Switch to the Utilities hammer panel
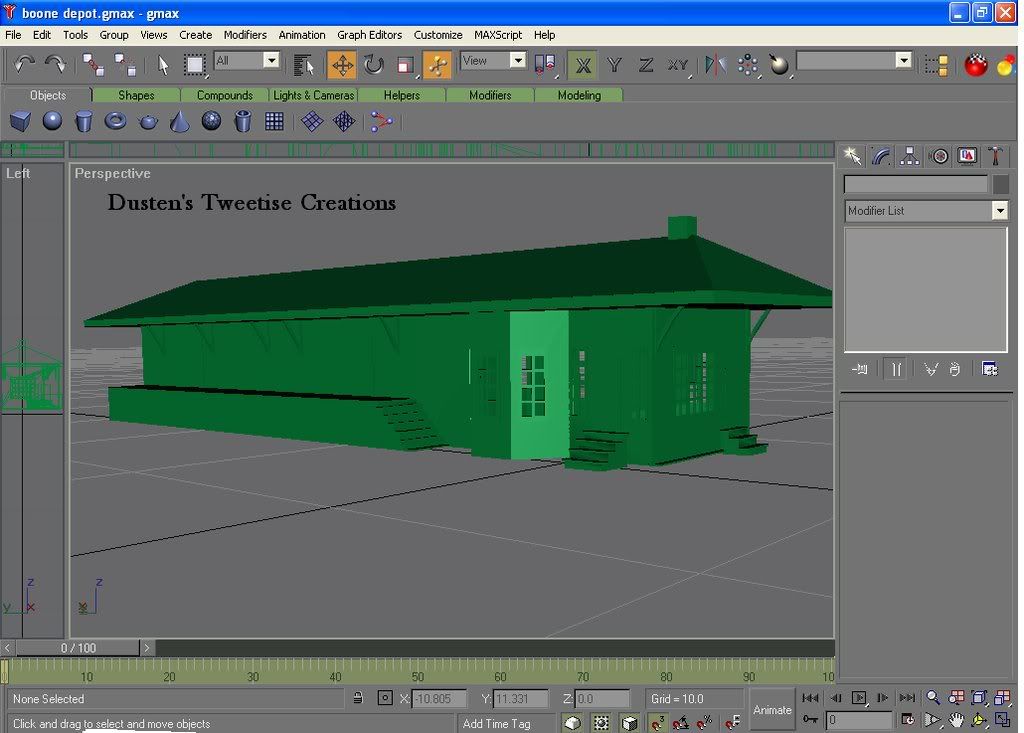Screen dimensions: 1024x733 coord(995,156)
